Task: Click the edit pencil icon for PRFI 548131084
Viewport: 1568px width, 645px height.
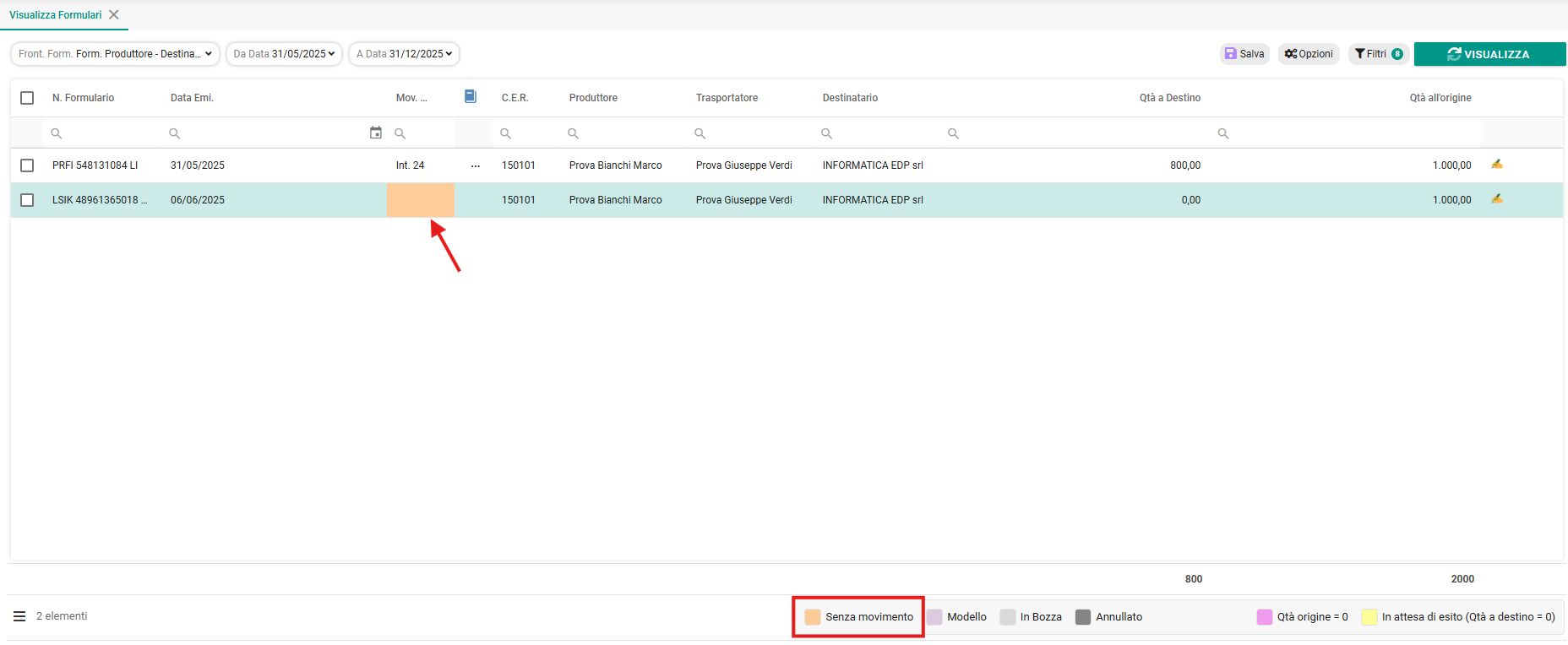Action: point(1496,165)
